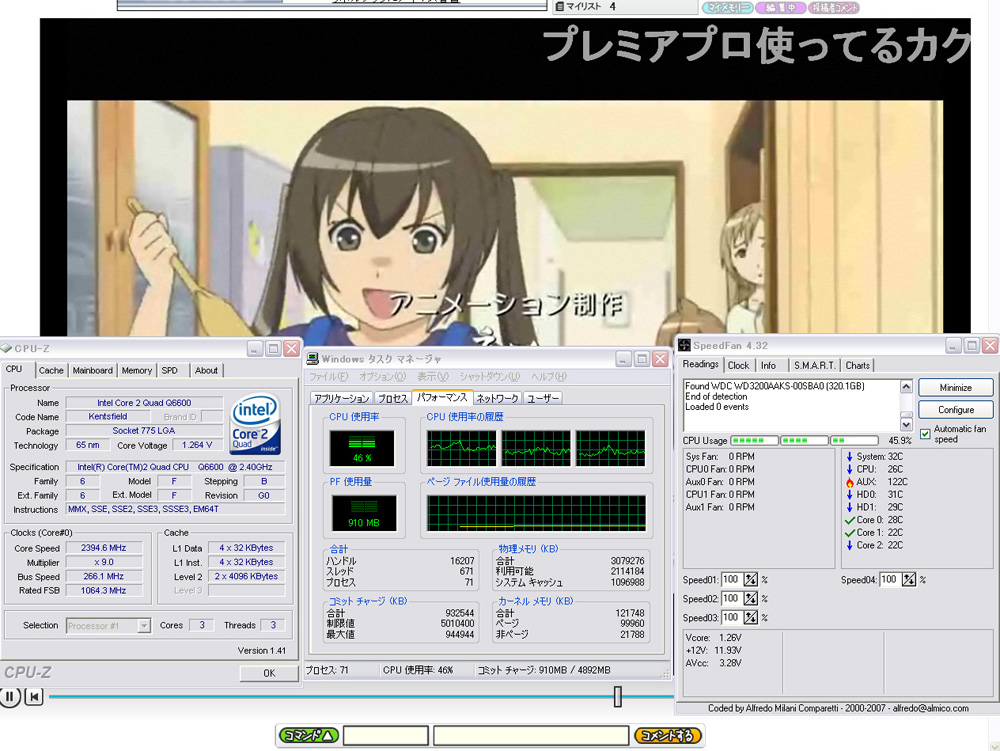Screen dimensions: 1000x751
Task: Click the small command input field
Action: [x=386, y=736]
